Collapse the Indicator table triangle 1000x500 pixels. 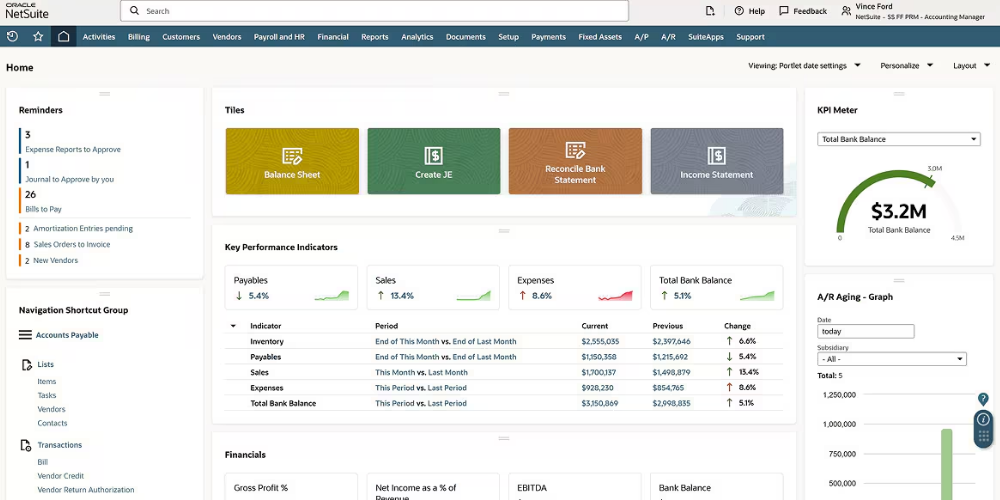(233, 326)
